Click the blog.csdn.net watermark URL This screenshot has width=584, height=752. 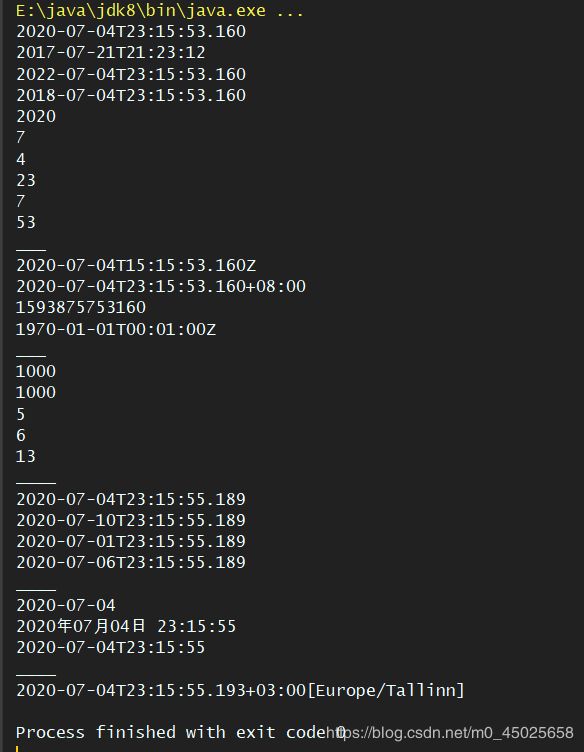[450, 733]
